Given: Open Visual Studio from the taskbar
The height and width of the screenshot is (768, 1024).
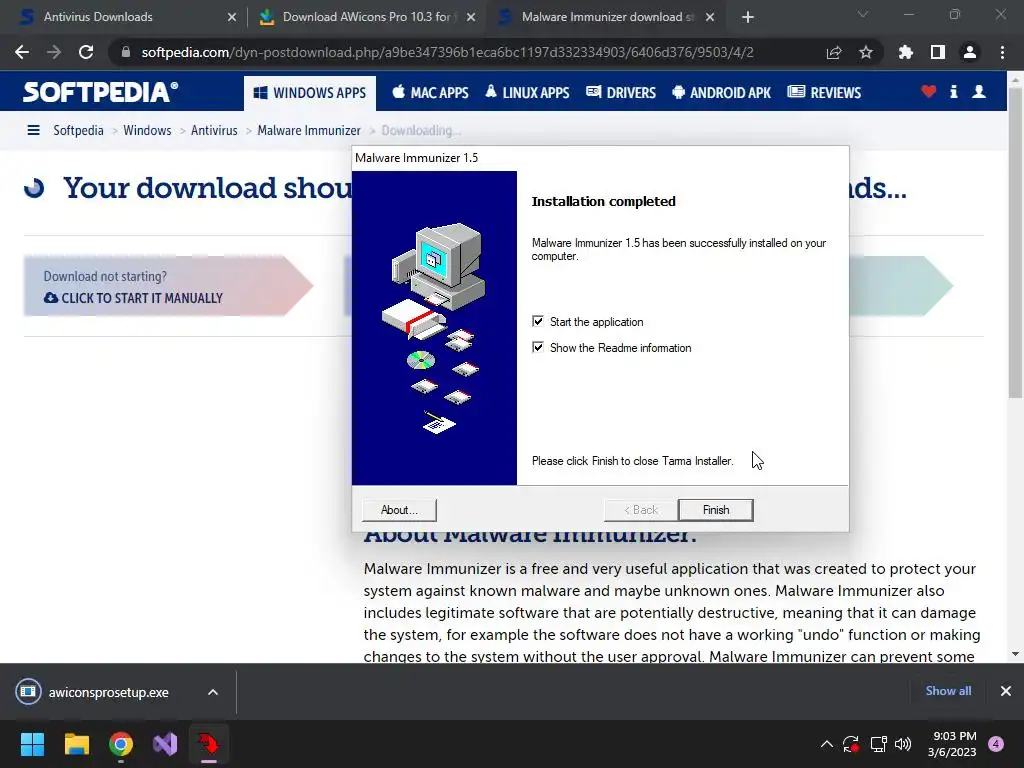Looking at the screenshot, I should [165, 744].
